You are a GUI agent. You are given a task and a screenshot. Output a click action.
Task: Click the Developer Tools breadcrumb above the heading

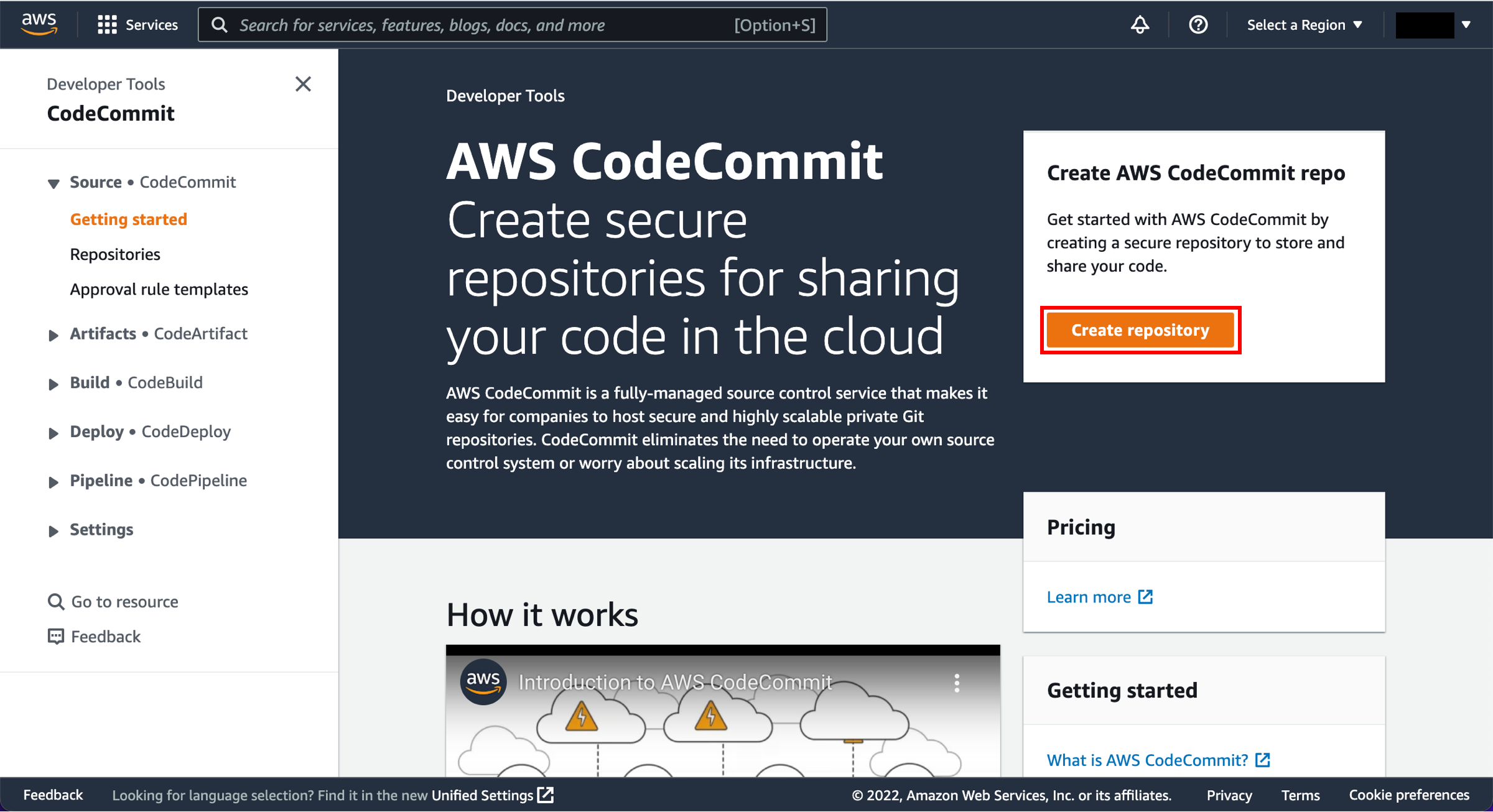(505, 96)
